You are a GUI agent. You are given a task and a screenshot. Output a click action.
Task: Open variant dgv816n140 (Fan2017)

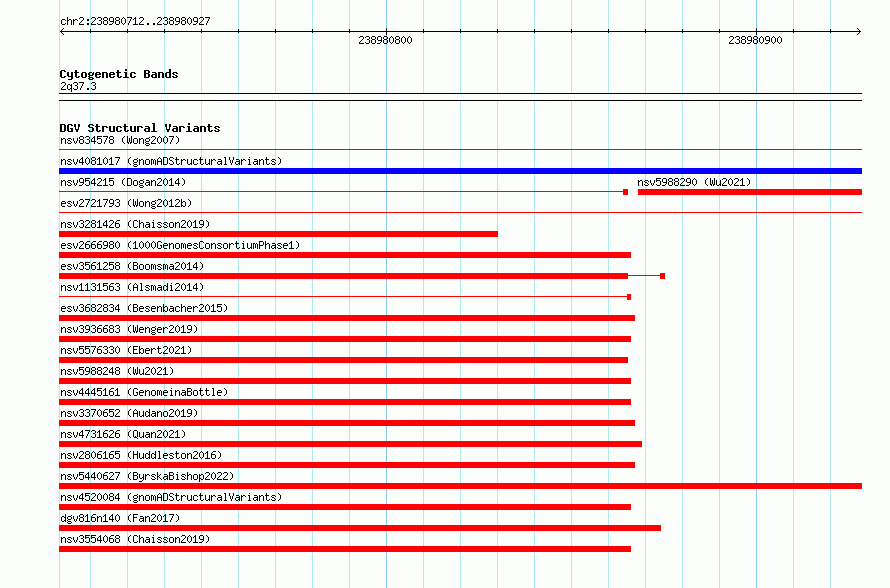click(x=120, y=518)
